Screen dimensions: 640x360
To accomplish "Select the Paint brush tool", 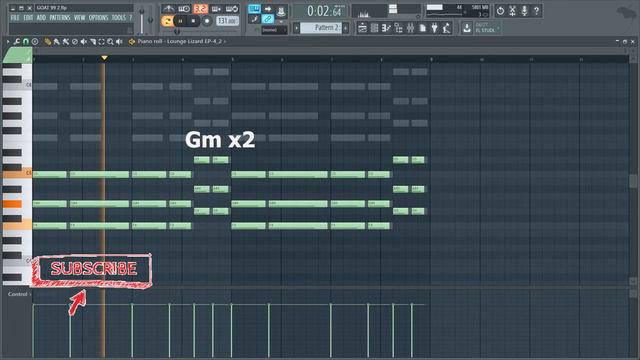I will (57, 42).
